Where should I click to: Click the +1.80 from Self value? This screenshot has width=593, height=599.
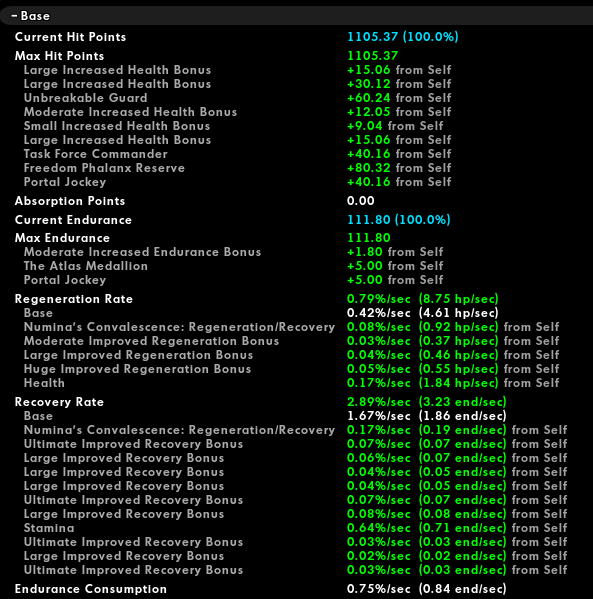[x=395, y=252]
